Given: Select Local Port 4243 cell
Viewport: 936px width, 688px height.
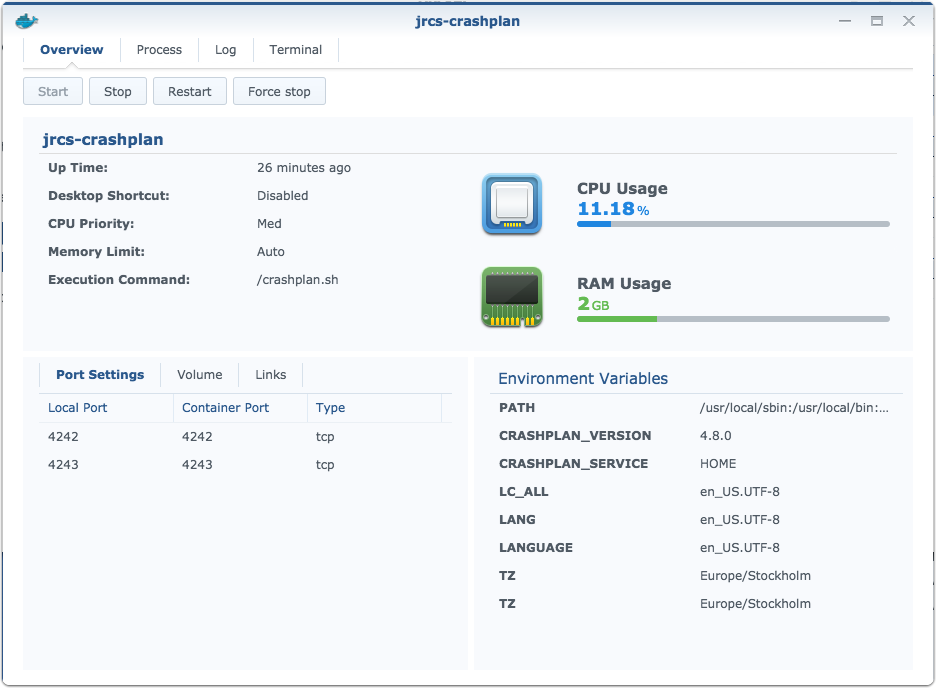Looking at the screenshot, I should (63, 465).
